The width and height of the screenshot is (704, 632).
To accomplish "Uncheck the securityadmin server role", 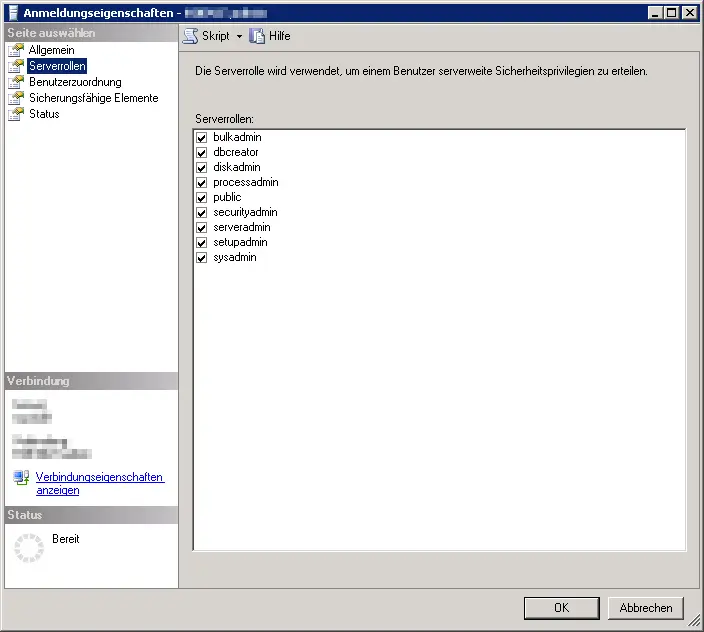I will 202,213.
